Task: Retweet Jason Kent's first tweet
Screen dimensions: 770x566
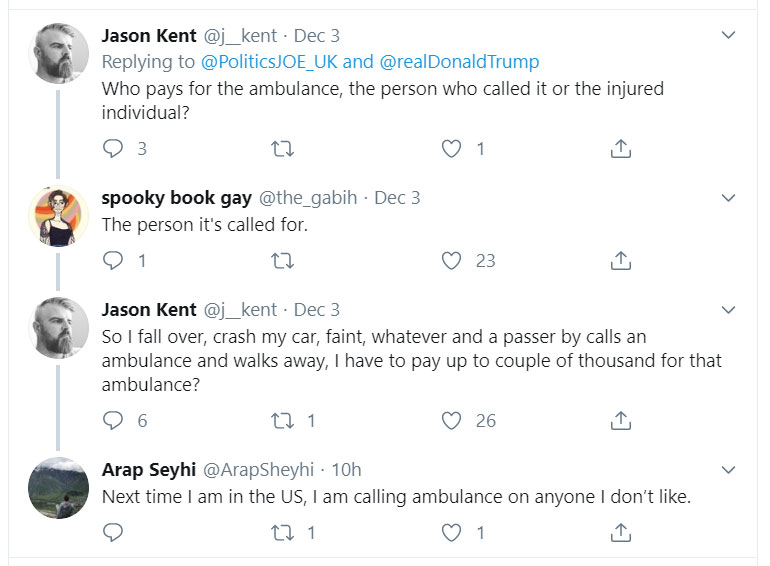Action: click(282, 149)
